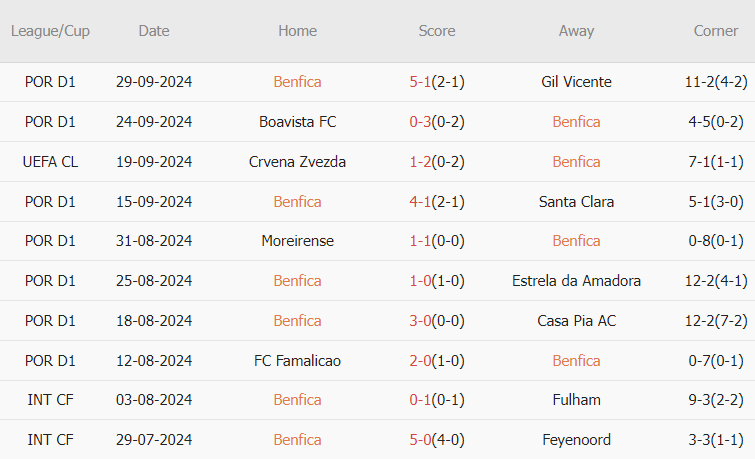Open FC Famalicao team link
This screenshot has width=755, height=459.
tap(297, 361)
